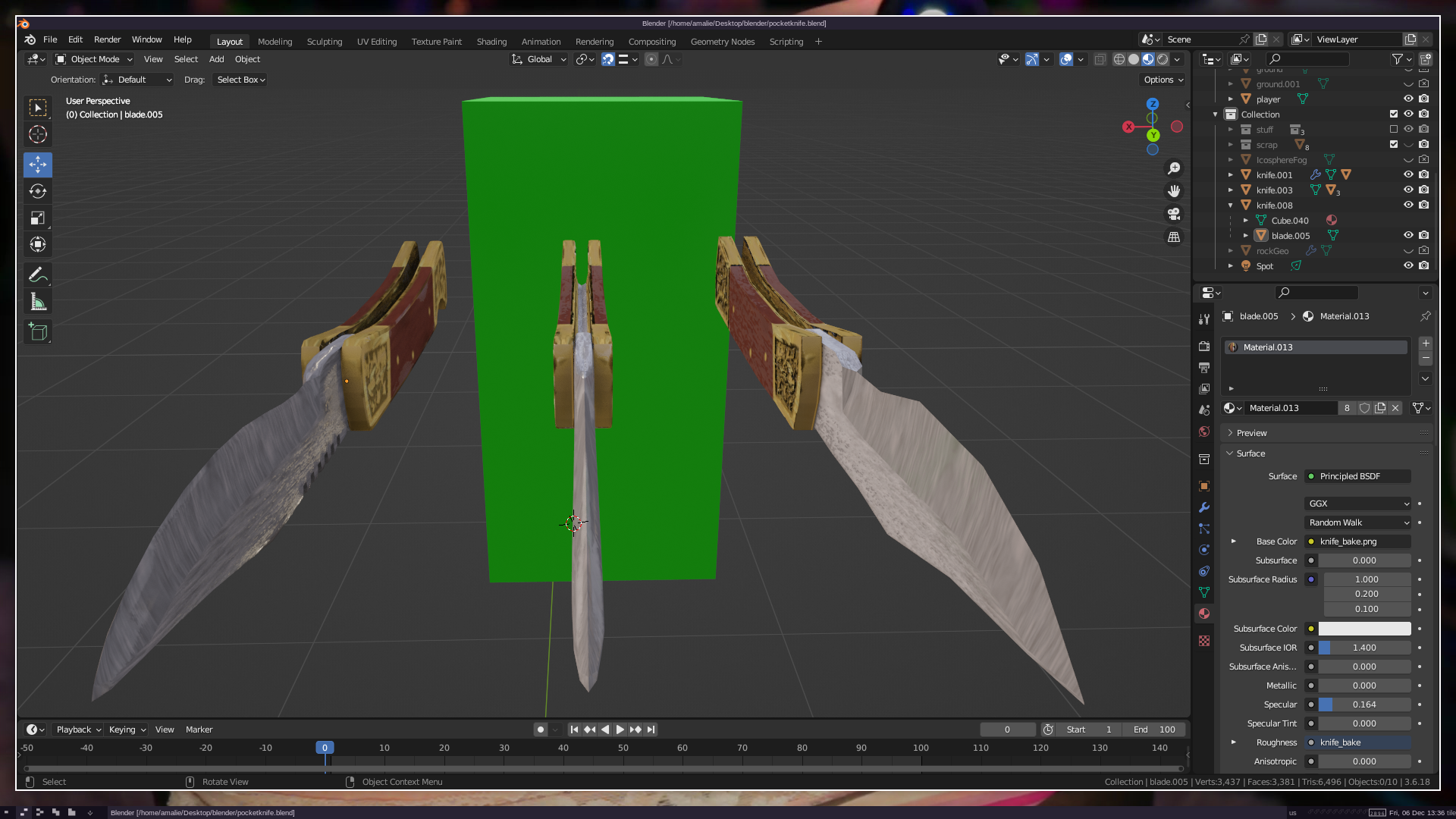Viewport: 1456px width, 819px height.
Task: Click the Principled BSDF surface button
Action: point(1357,476)
